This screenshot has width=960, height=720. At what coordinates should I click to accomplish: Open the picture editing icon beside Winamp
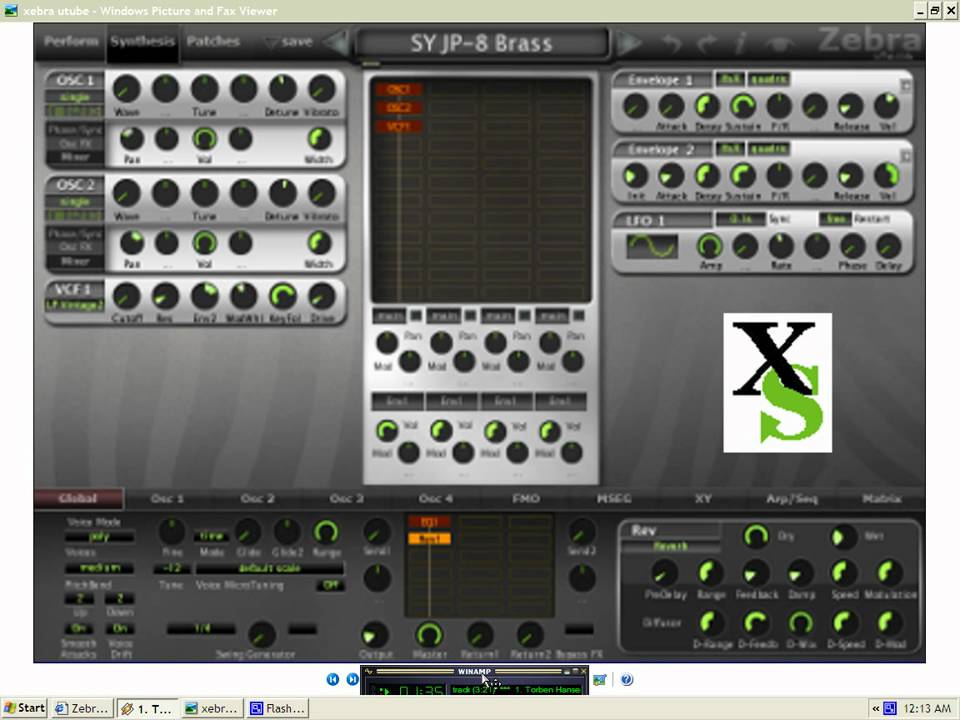599,679
